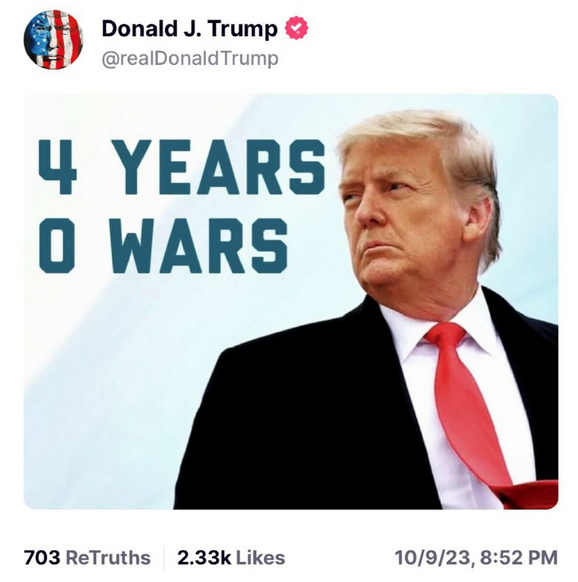Click the "4 YEARS" text in image
Image resolution: width=578 pixels, height=582 pixels.
click(182, 167)
